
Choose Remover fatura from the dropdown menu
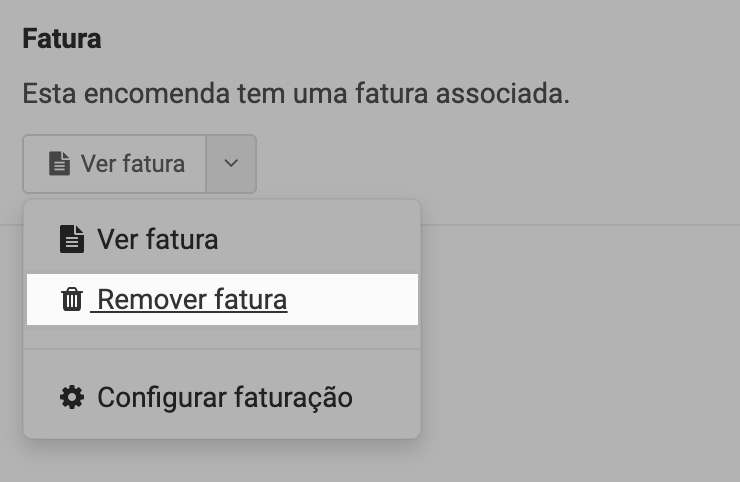[192, 299]
